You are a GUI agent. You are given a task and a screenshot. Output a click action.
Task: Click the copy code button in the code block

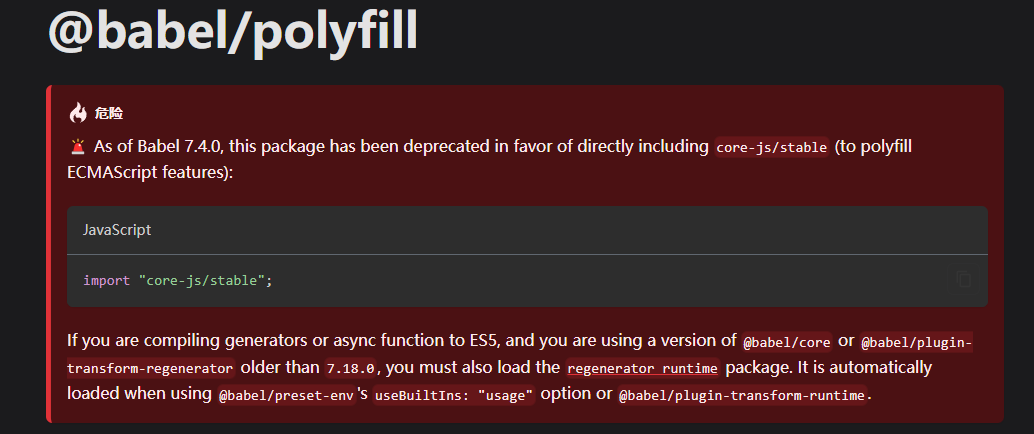(963, 280)
